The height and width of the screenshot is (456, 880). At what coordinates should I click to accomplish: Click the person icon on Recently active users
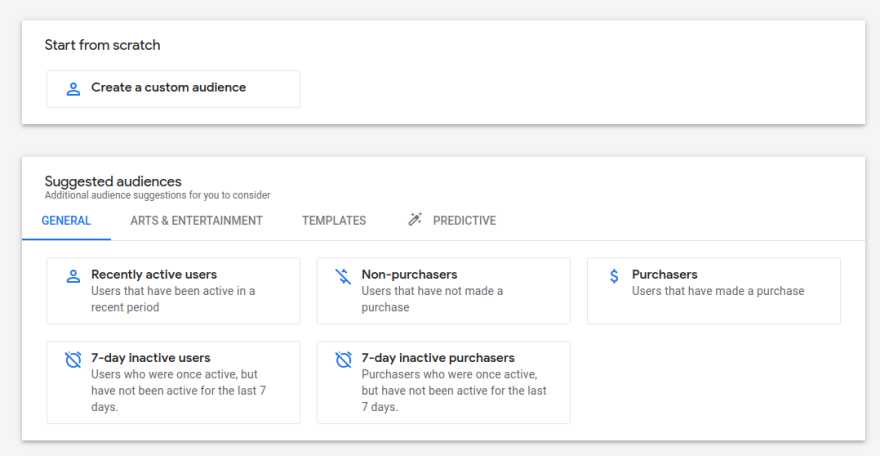click(73, 276)
